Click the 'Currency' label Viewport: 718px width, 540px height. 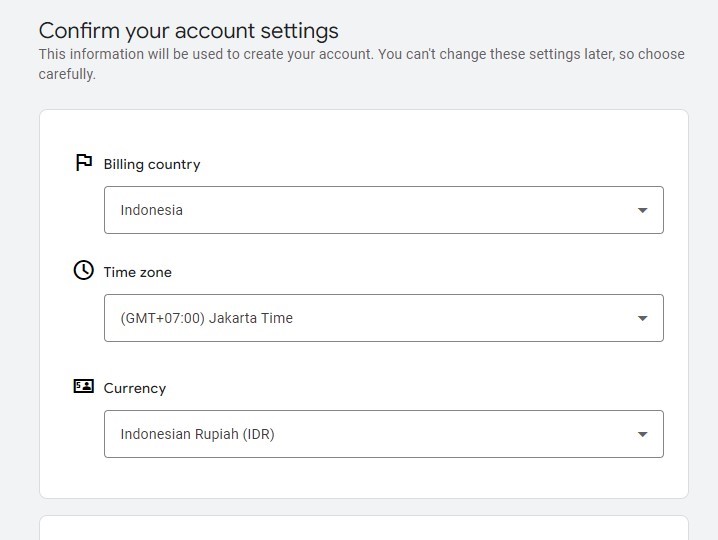click(135, 388)
